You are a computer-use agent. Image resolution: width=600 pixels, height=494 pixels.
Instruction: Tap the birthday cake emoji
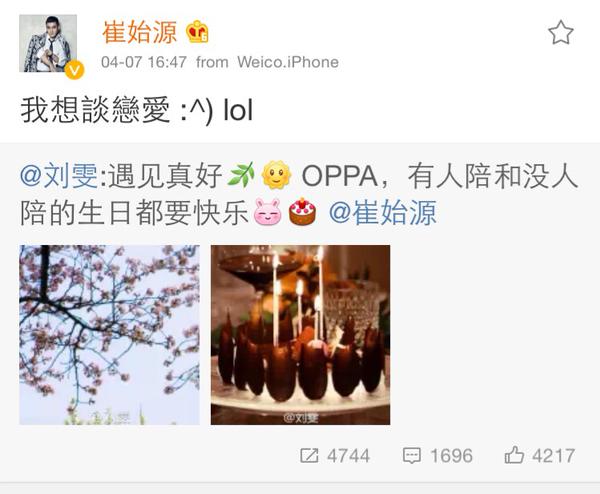[x=302, y=212]
